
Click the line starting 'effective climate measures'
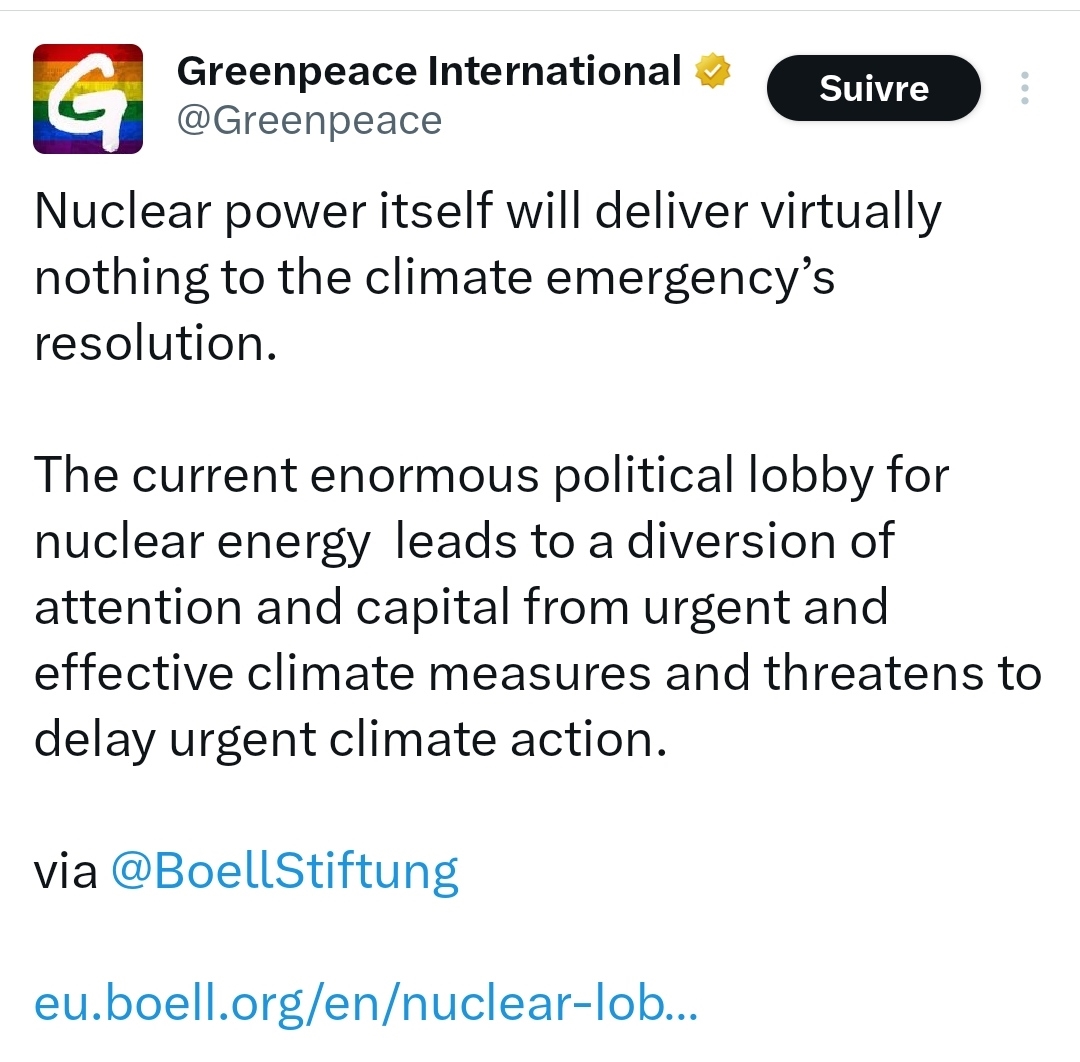coord(538,673)
